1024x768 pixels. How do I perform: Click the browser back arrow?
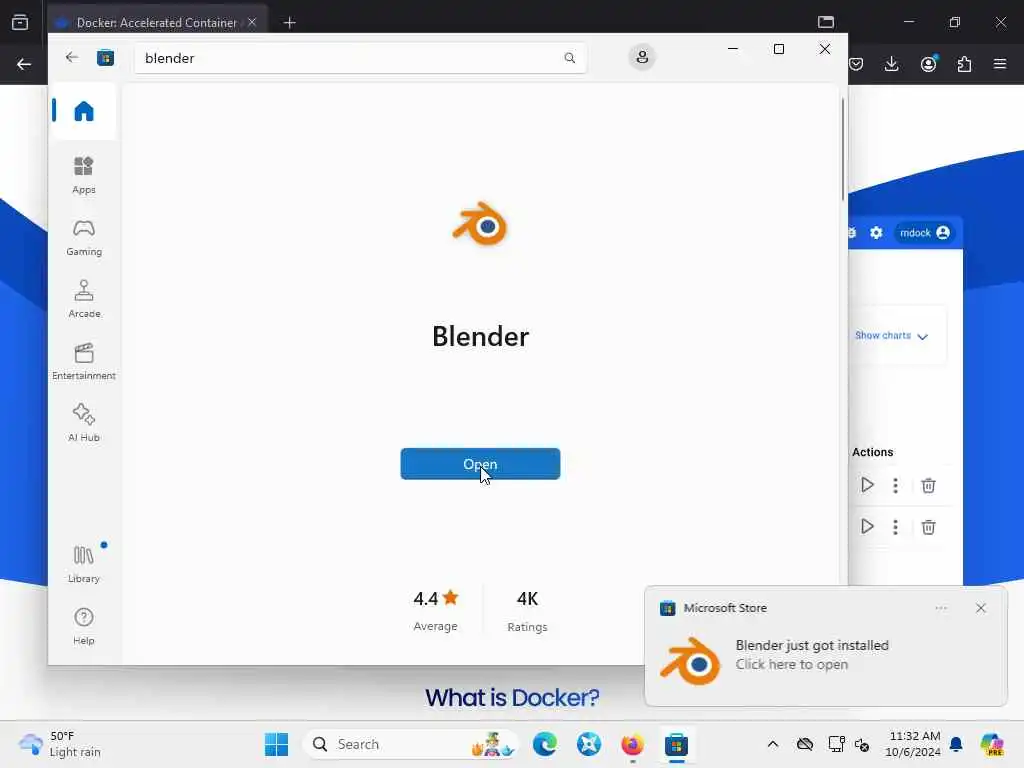tap(24, 64)
